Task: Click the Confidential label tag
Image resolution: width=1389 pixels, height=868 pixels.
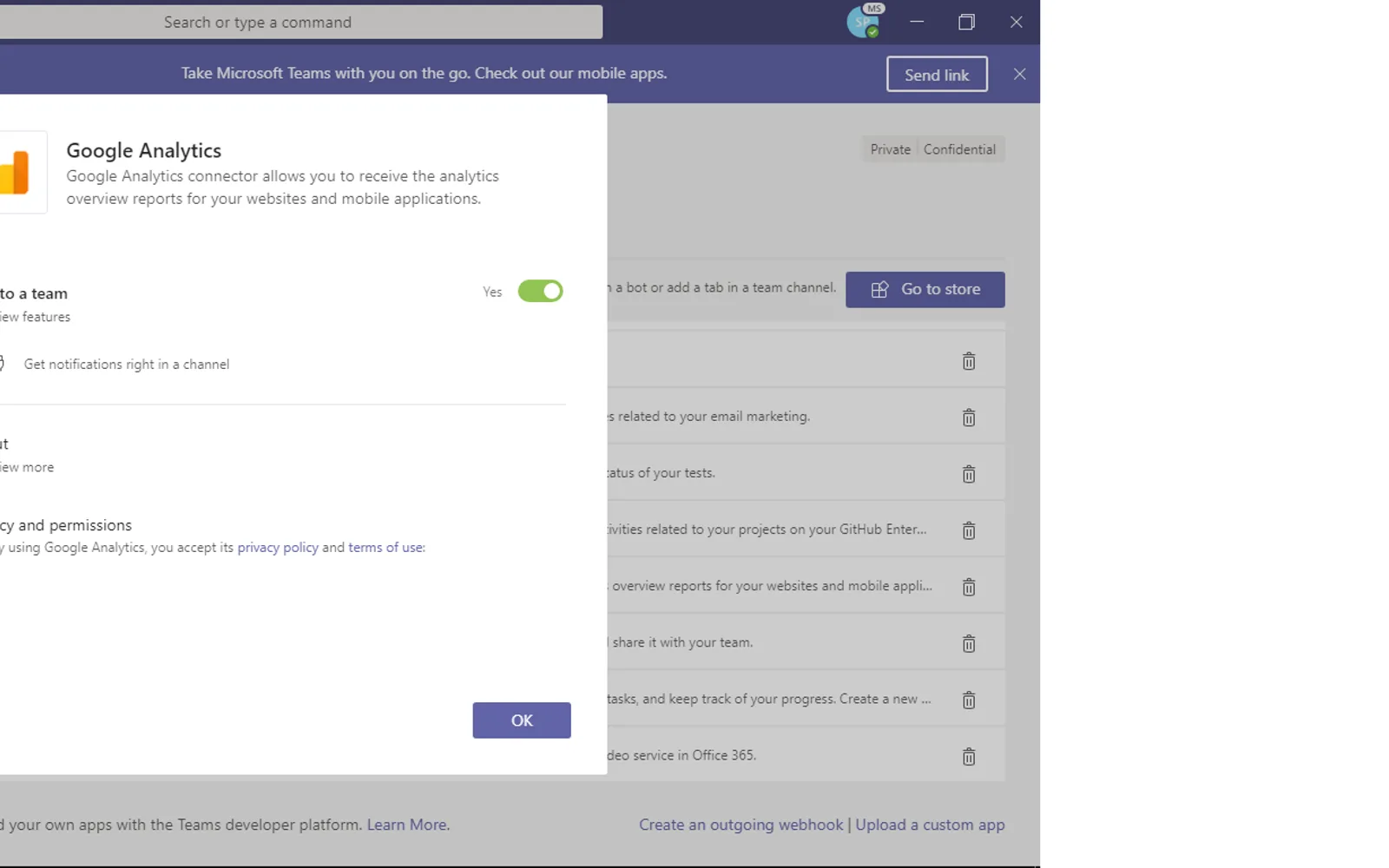Action: tap(959, 149)
